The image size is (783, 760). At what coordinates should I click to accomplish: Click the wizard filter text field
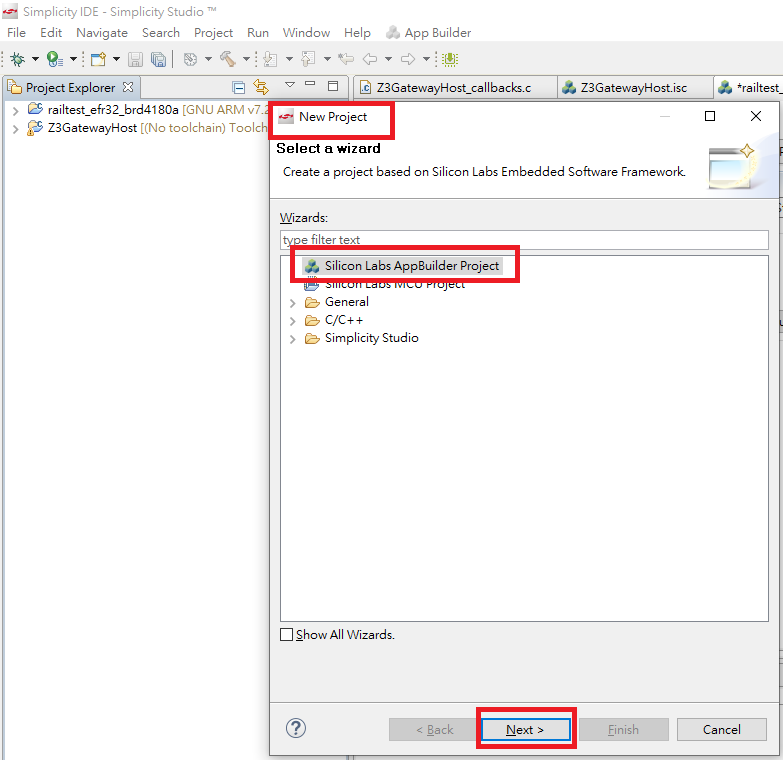(x=524, y=240)
